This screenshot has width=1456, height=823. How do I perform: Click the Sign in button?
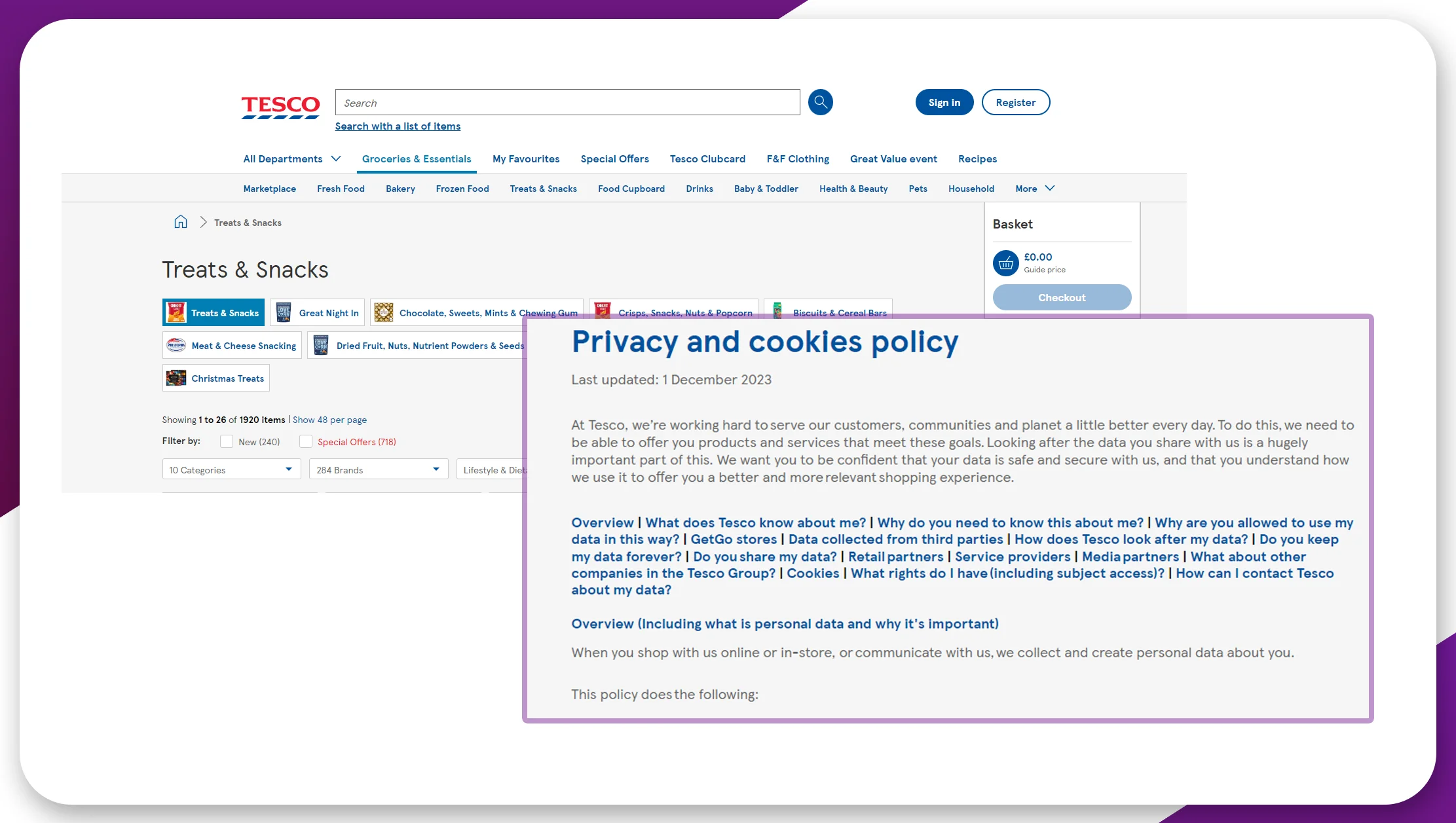coord(944,102)
